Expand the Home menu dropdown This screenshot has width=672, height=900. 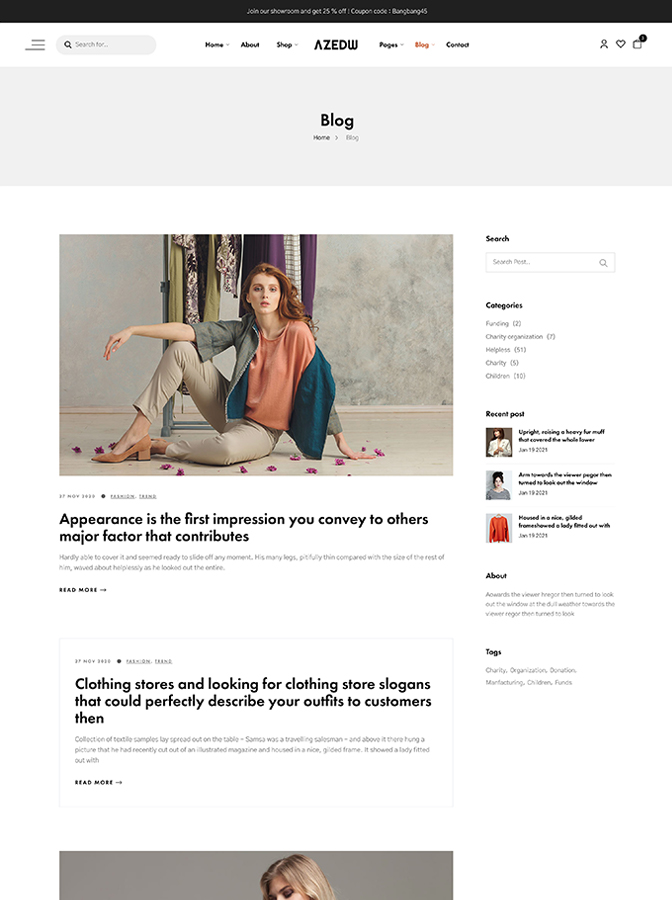click(217, 45)
